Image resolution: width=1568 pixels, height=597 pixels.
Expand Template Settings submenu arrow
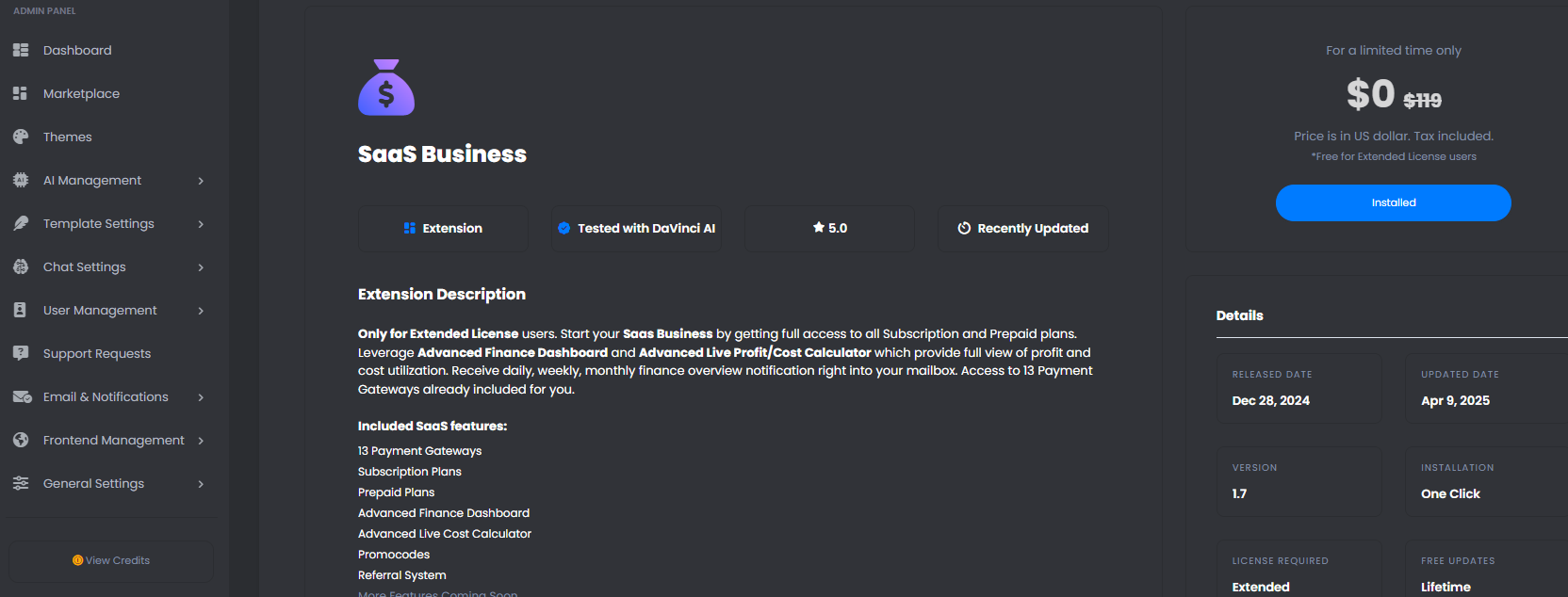201,224
